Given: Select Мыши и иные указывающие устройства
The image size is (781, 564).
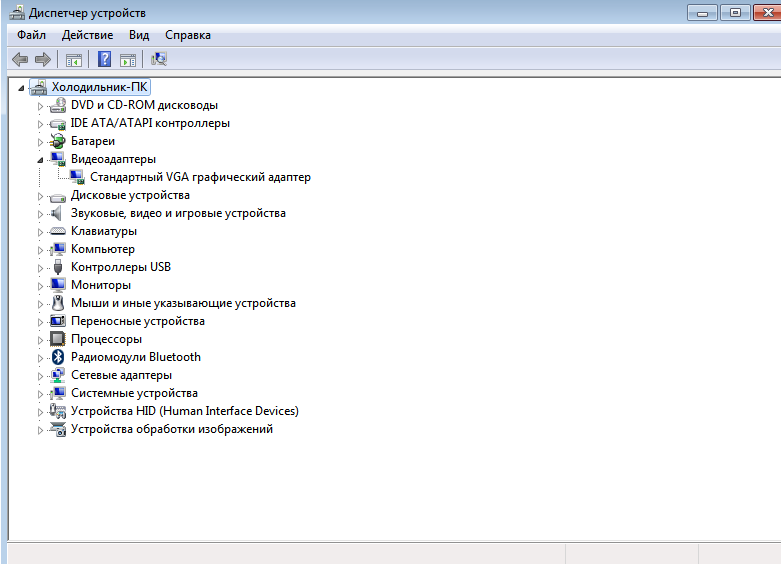Looking at the screenshot, I should [183, 303].
